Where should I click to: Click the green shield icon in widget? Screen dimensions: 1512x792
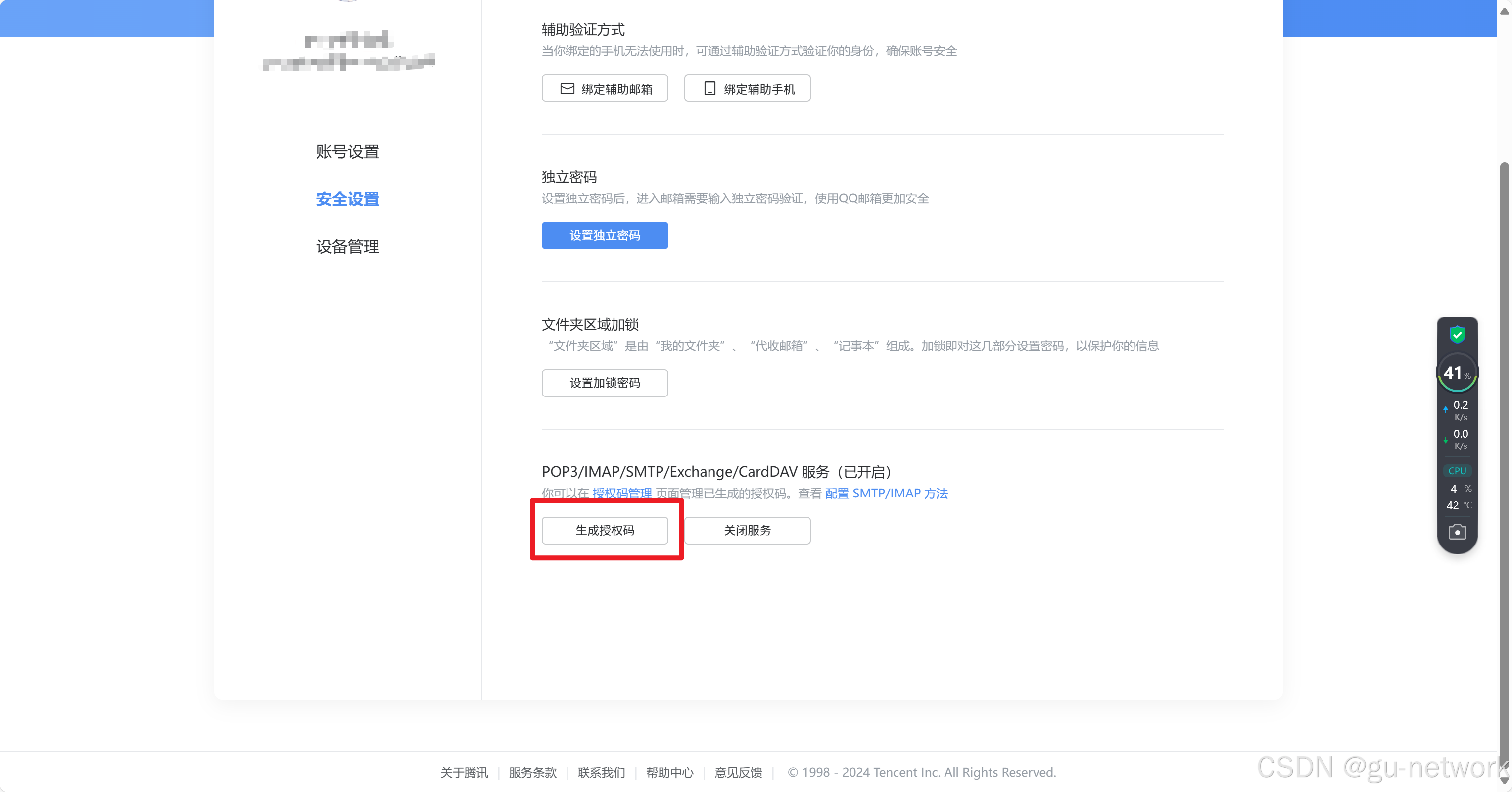(1457, 335)
